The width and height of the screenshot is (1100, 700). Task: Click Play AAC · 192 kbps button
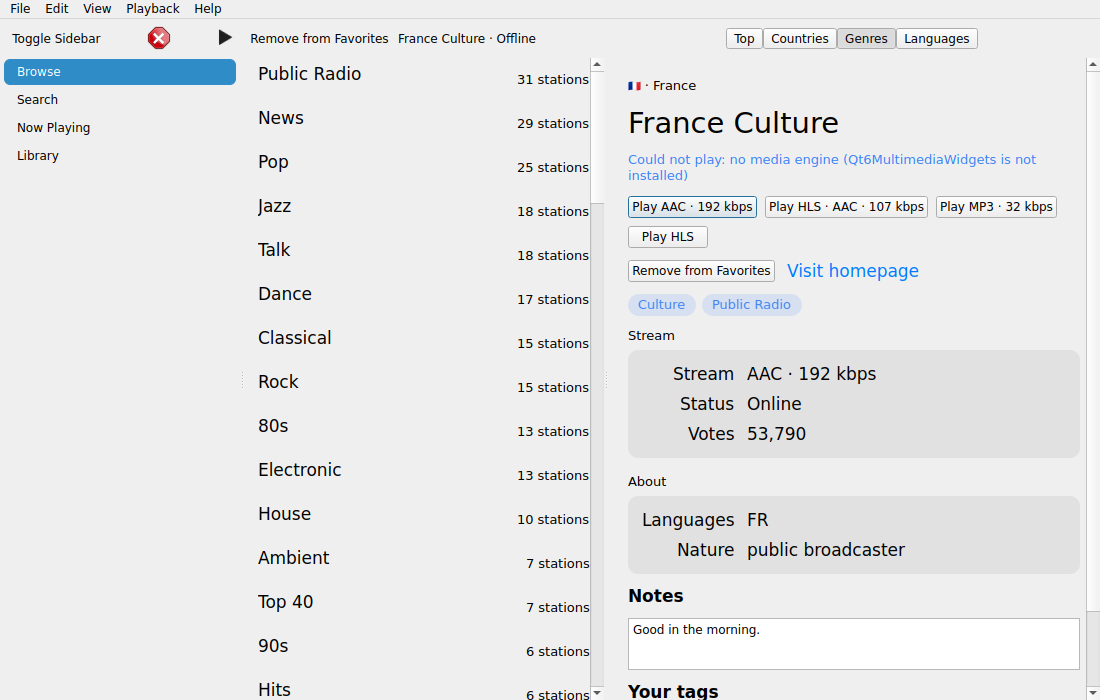pyautogui.click(x=692, y=207)
